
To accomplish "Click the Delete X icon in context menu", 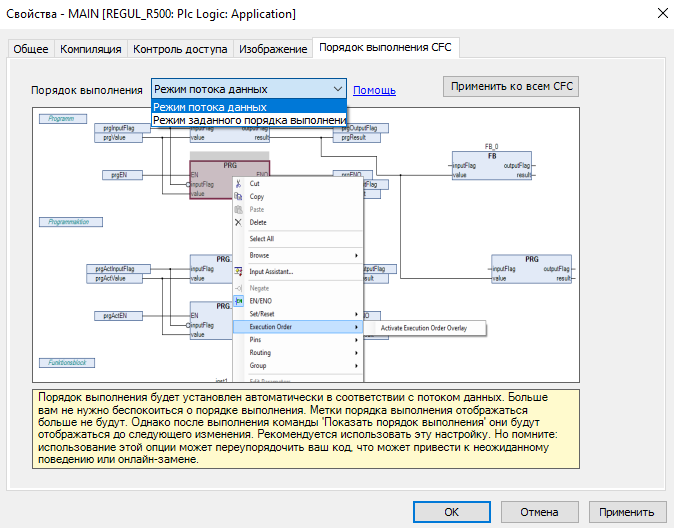I will tap(238, 222).
